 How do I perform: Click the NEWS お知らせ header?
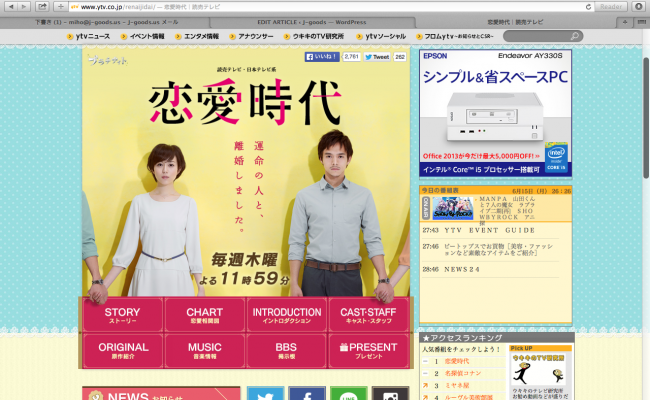point(161,393)
